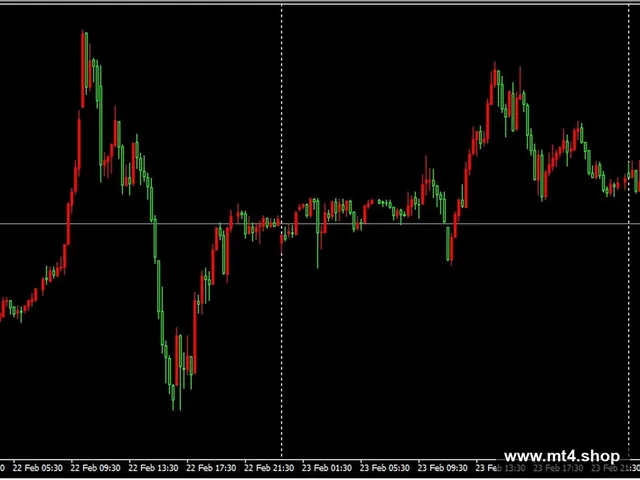Image resolution: width=640 pixels, height=480 pixels.
Task: Select the "23 Feb 01:30" axis label
Action: pos(327,468)
